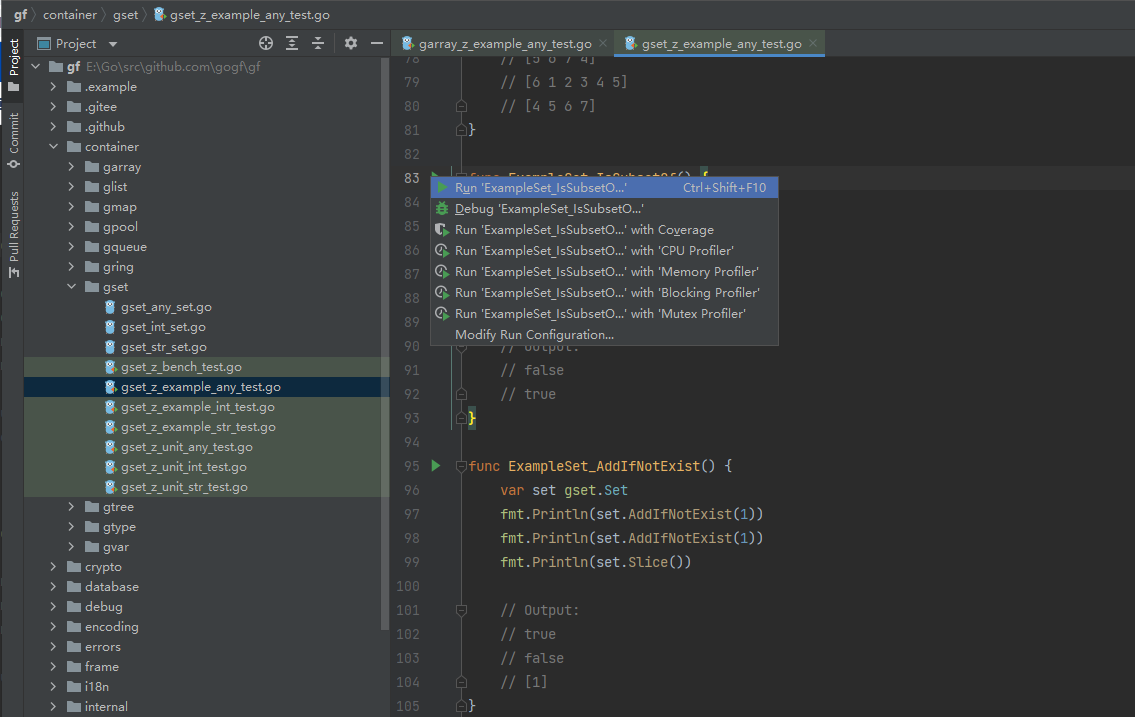Expand the garray folder
The height and width of the screenshot is (717, 1135).
tap(71, 167)
